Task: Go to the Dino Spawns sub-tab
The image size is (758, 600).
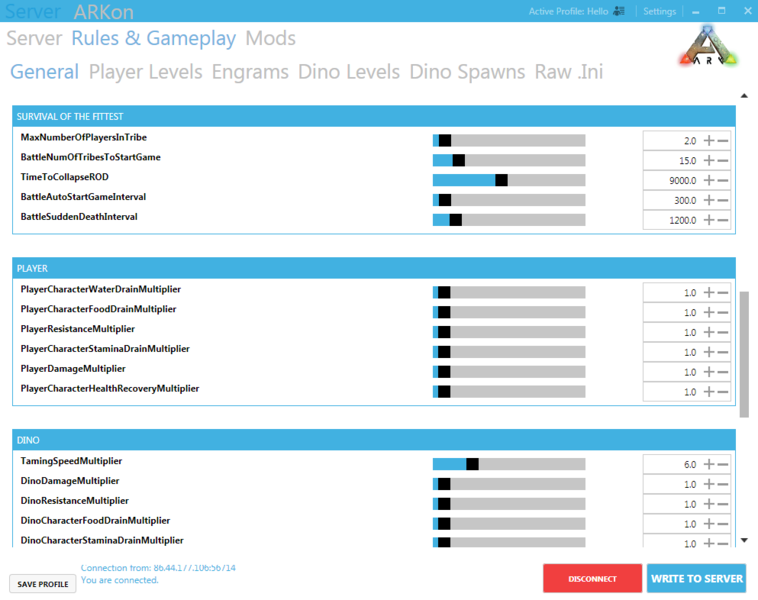Action: [x=467, y=72]
